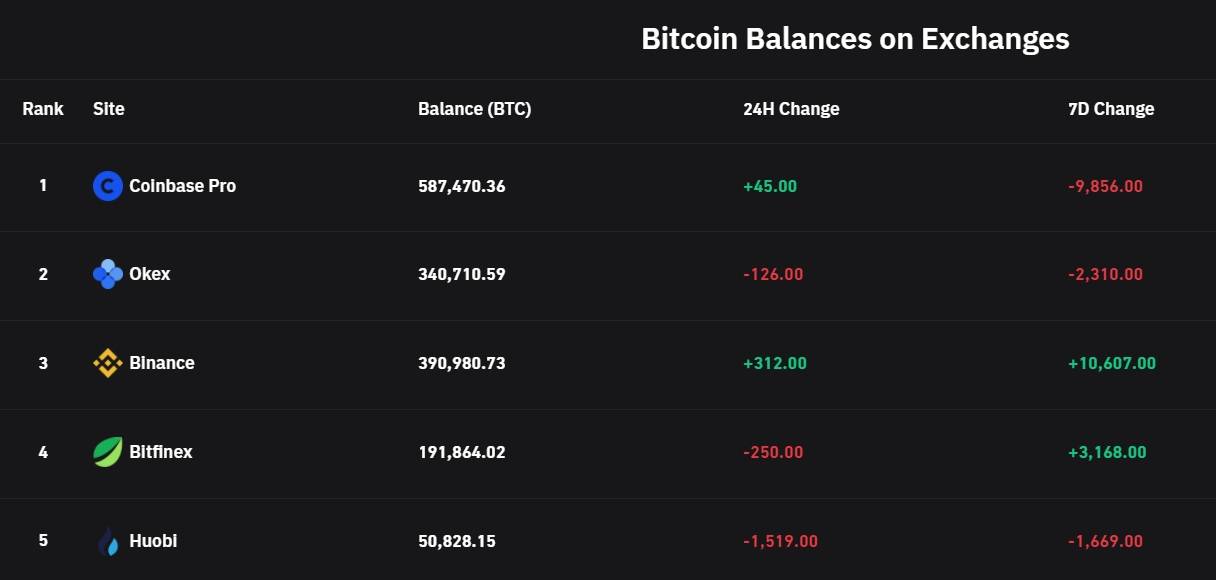Select the Bitcoin Balances on Exchanges title
Image resolution: width=1216 pixels, height=580 pixels.
[x=855, y=39]
